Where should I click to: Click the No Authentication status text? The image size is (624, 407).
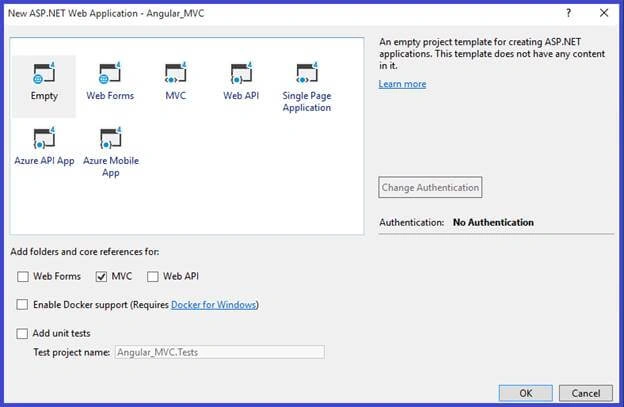click(x=493, y=222)
